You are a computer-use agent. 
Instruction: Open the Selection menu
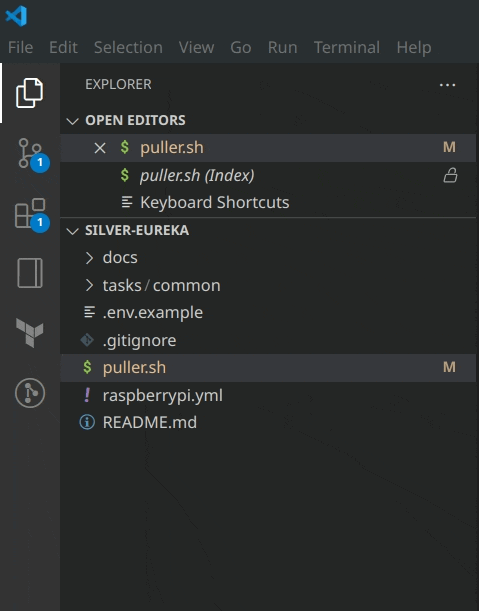[128, 48]
